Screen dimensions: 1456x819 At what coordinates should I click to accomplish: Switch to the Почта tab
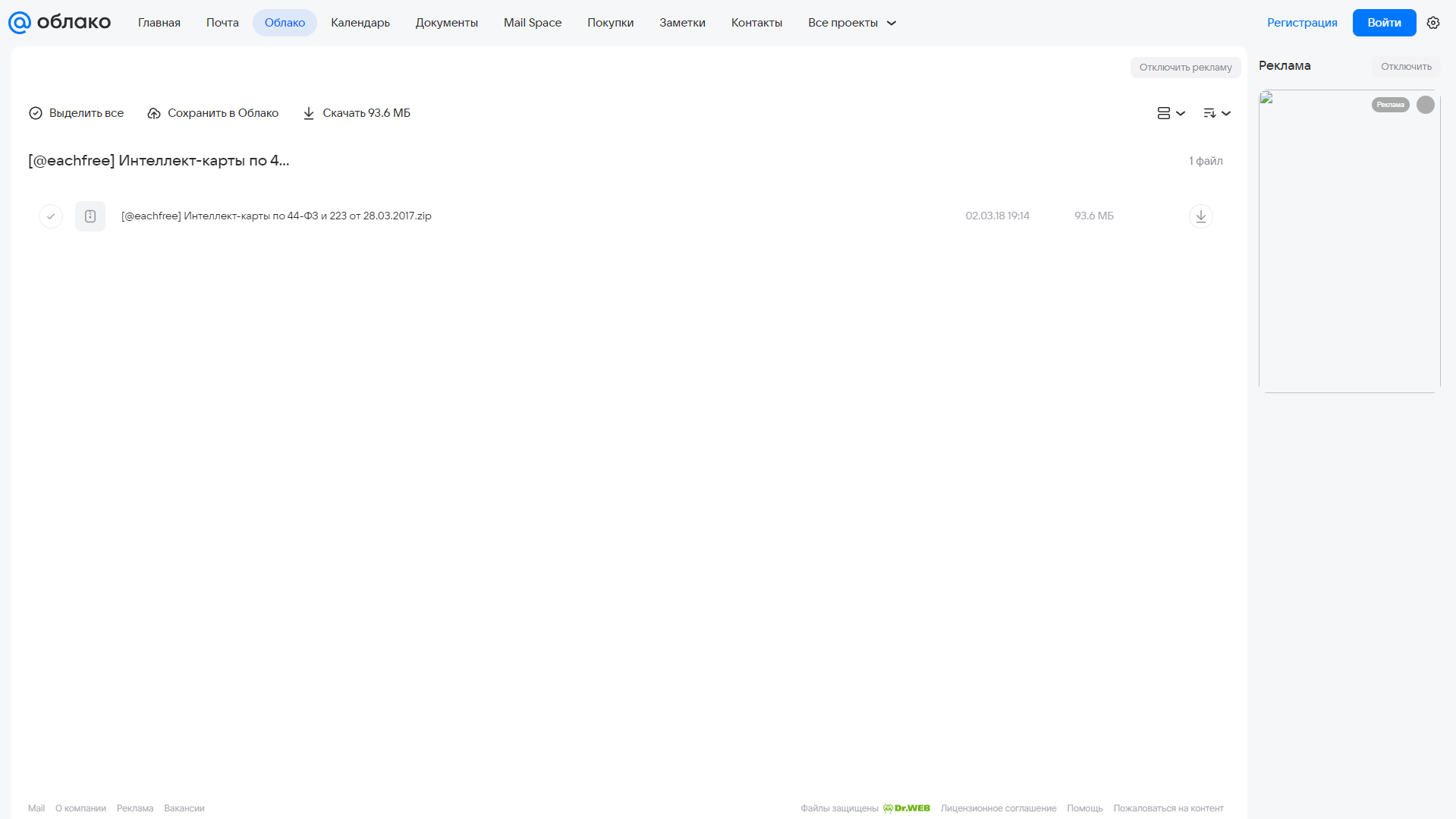tap(222, 23)
